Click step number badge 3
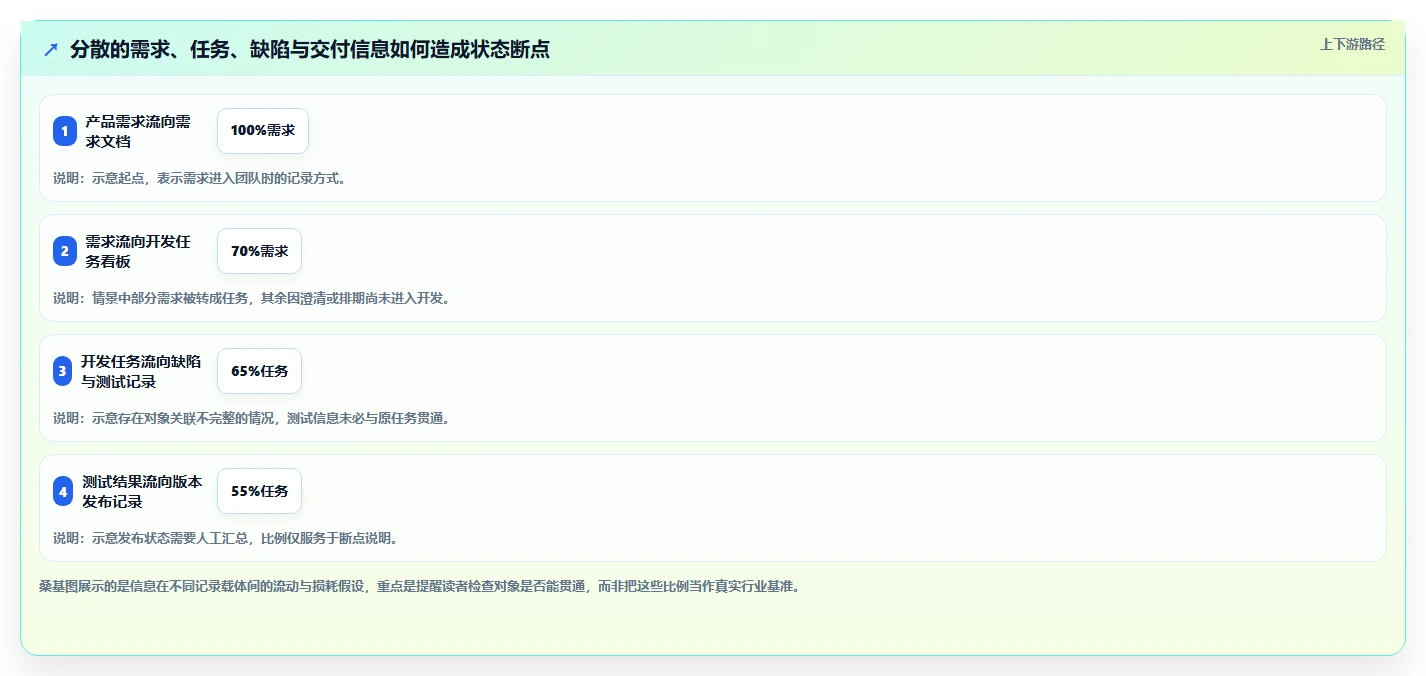Screen dimensions: 1426x676 [62, 371]
